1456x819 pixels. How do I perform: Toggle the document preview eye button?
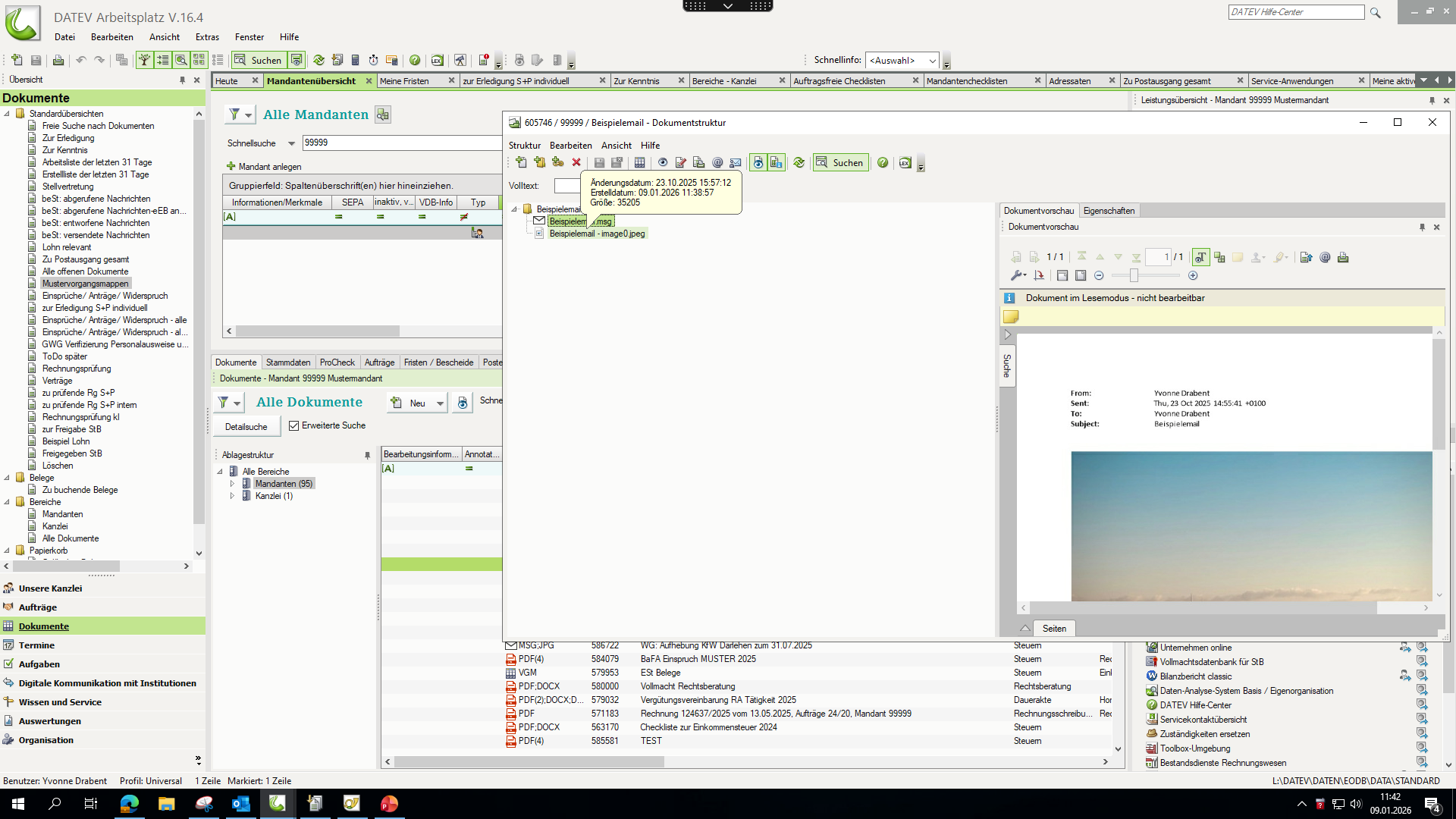(758, 162)
